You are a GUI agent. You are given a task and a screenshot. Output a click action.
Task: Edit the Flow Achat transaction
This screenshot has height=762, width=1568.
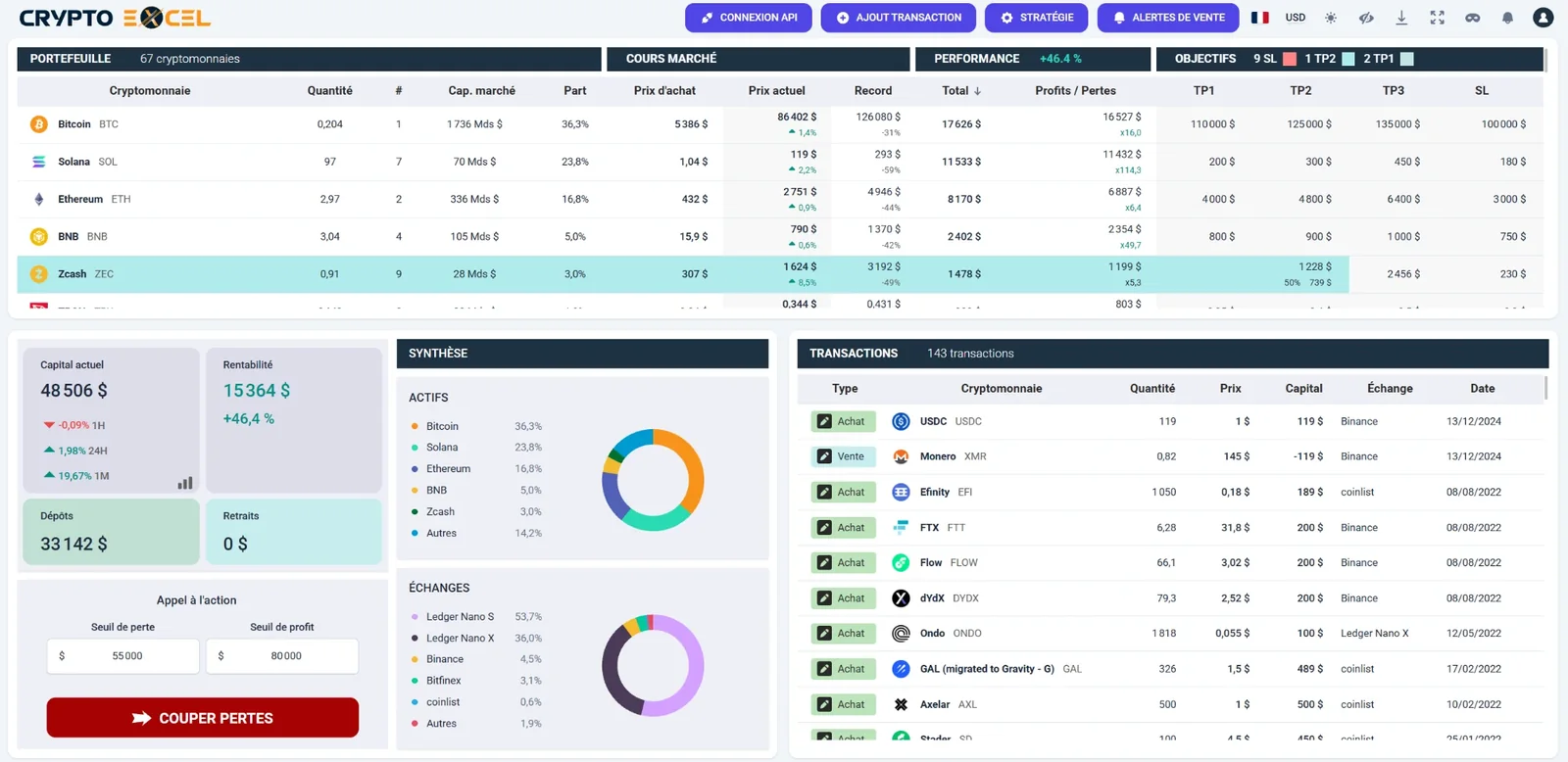pyautogui.click(x=842, y=562)
